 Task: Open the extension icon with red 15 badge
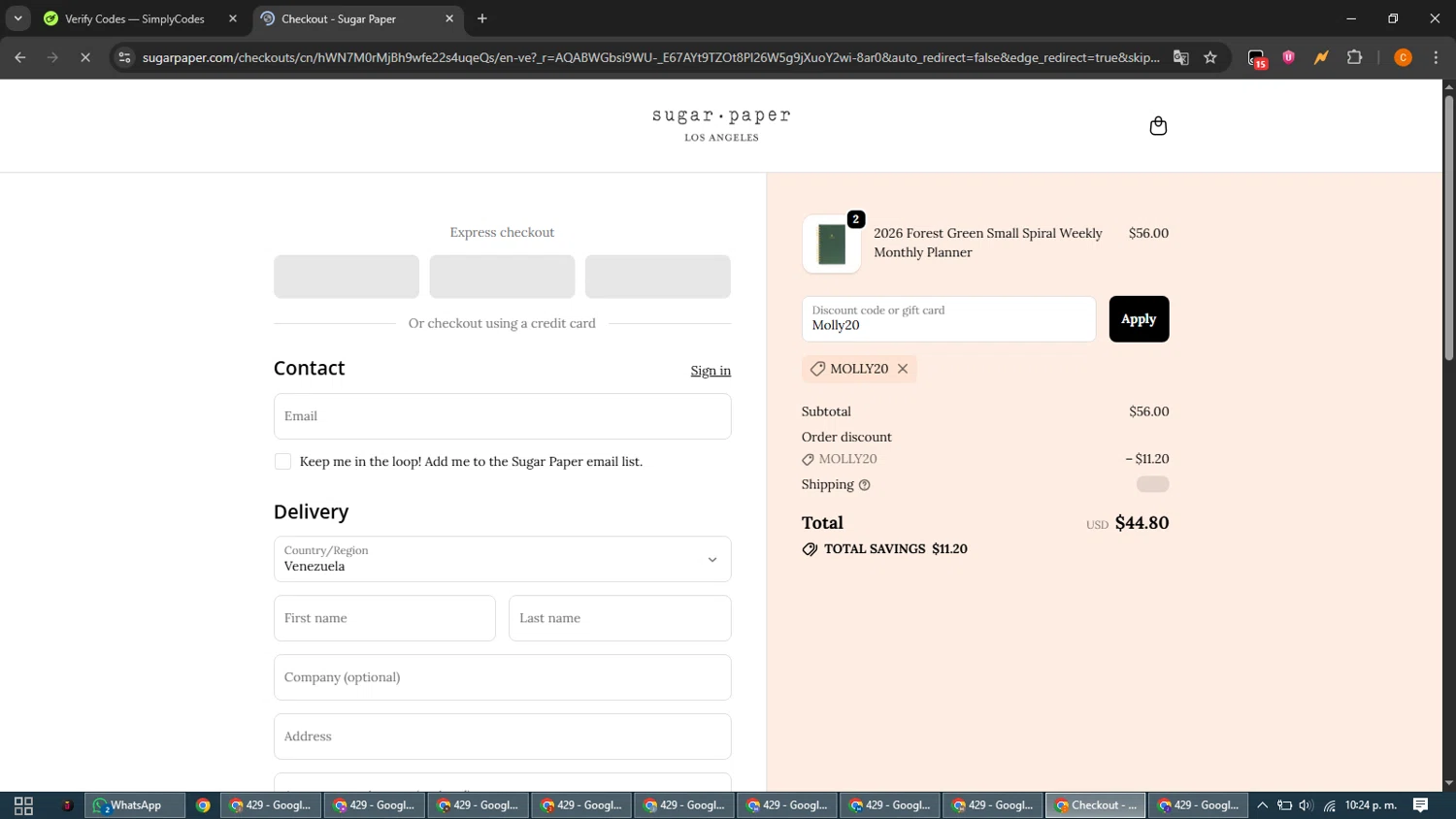tap(1257, 59)
